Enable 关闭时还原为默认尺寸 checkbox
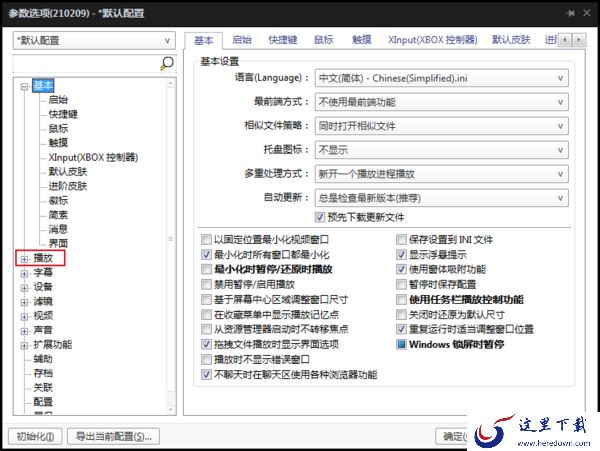The image size is (600, 451). pos(401,314)
